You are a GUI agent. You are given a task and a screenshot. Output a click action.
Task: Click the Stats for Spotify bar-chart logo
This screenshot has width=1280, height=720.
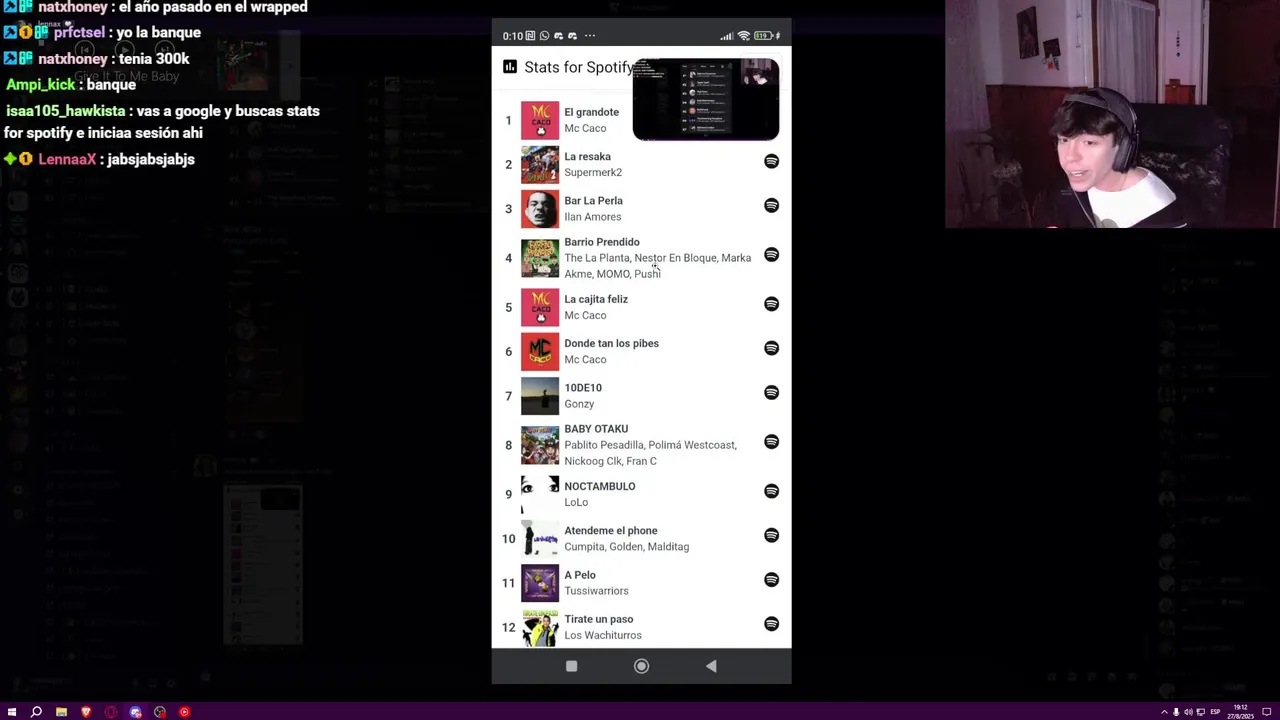pos(510,67)
